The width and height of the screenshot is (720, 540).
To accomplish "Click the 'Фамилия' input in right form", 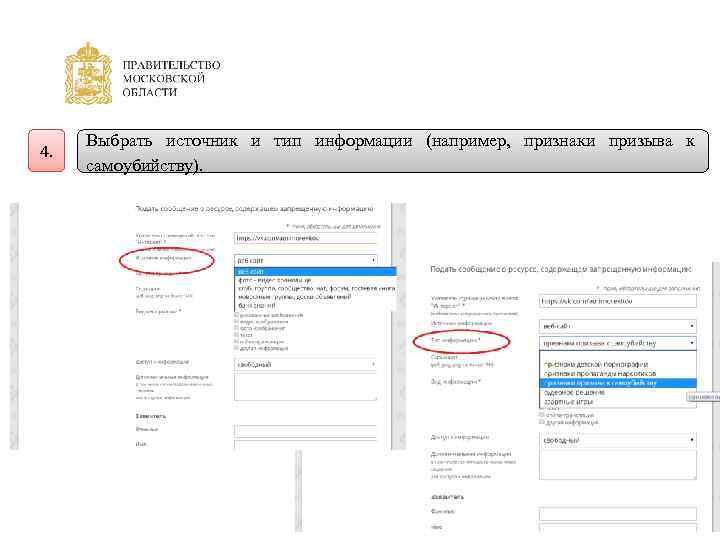I will [x=618, y=513].
